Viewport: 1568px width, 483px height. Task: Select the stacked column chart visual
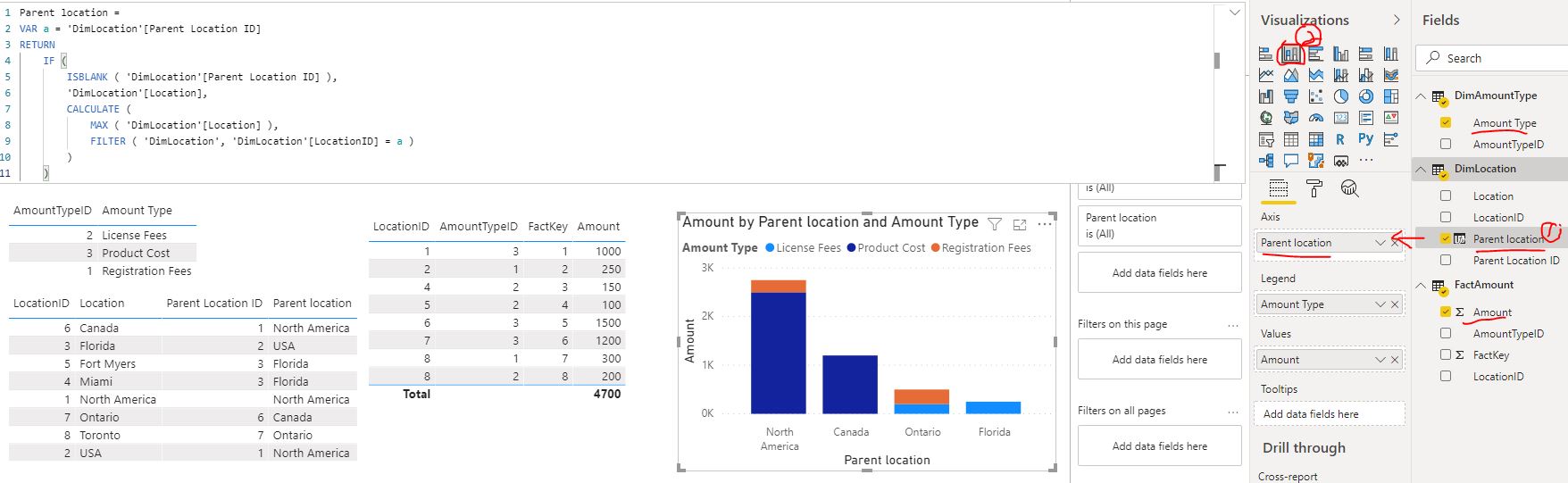tap(1291, 54)
